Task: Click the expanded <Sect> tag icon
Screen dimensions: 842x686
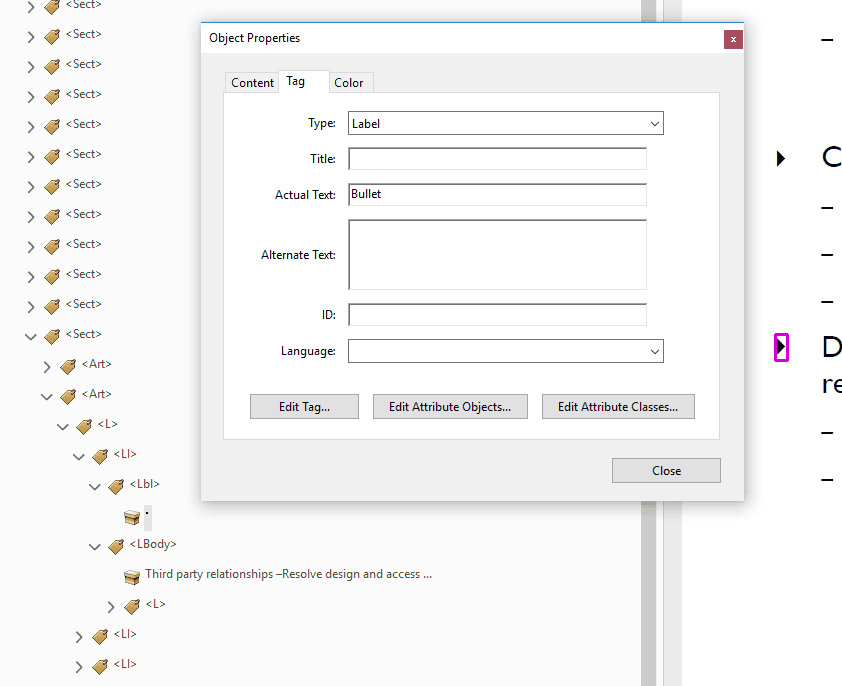Action: pyautogui.click(x=54, y=335)
